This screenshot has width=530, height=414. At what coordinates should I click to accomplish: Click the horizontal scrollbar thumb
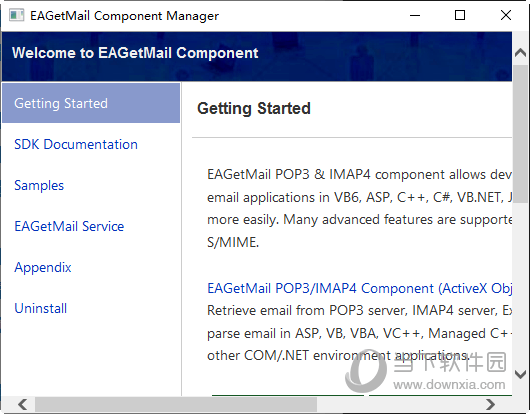176,404
